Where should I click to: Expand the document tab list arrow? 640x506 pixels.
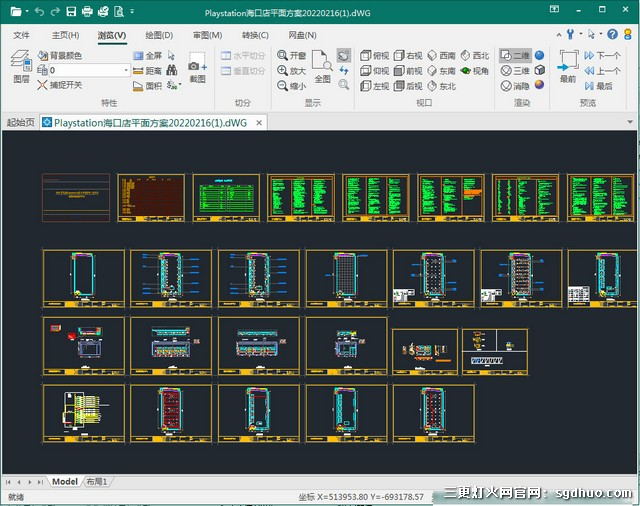point(630,122)
